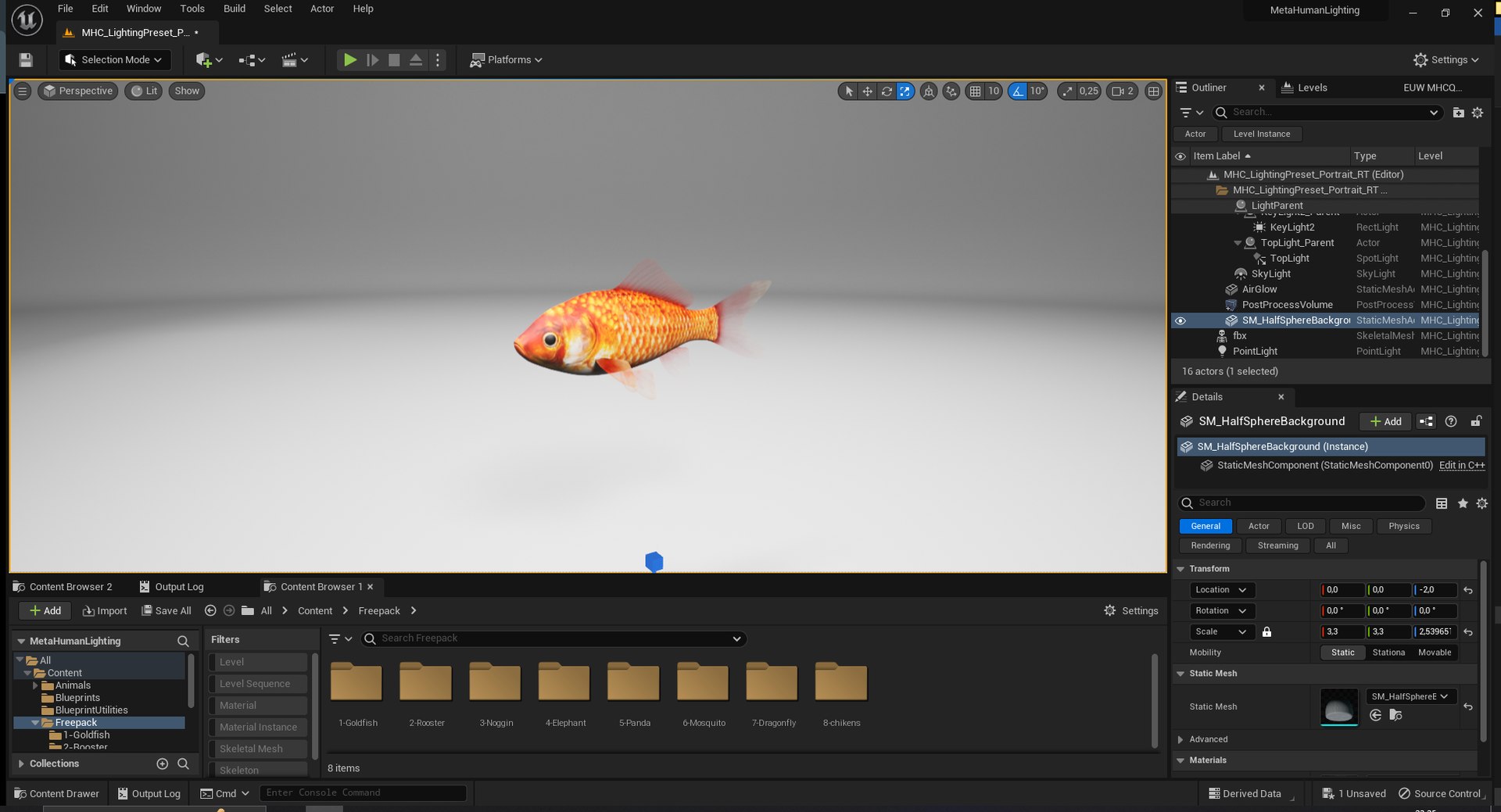Open the Platforms dropdown

pyautogui.click(x=506, y=60)
